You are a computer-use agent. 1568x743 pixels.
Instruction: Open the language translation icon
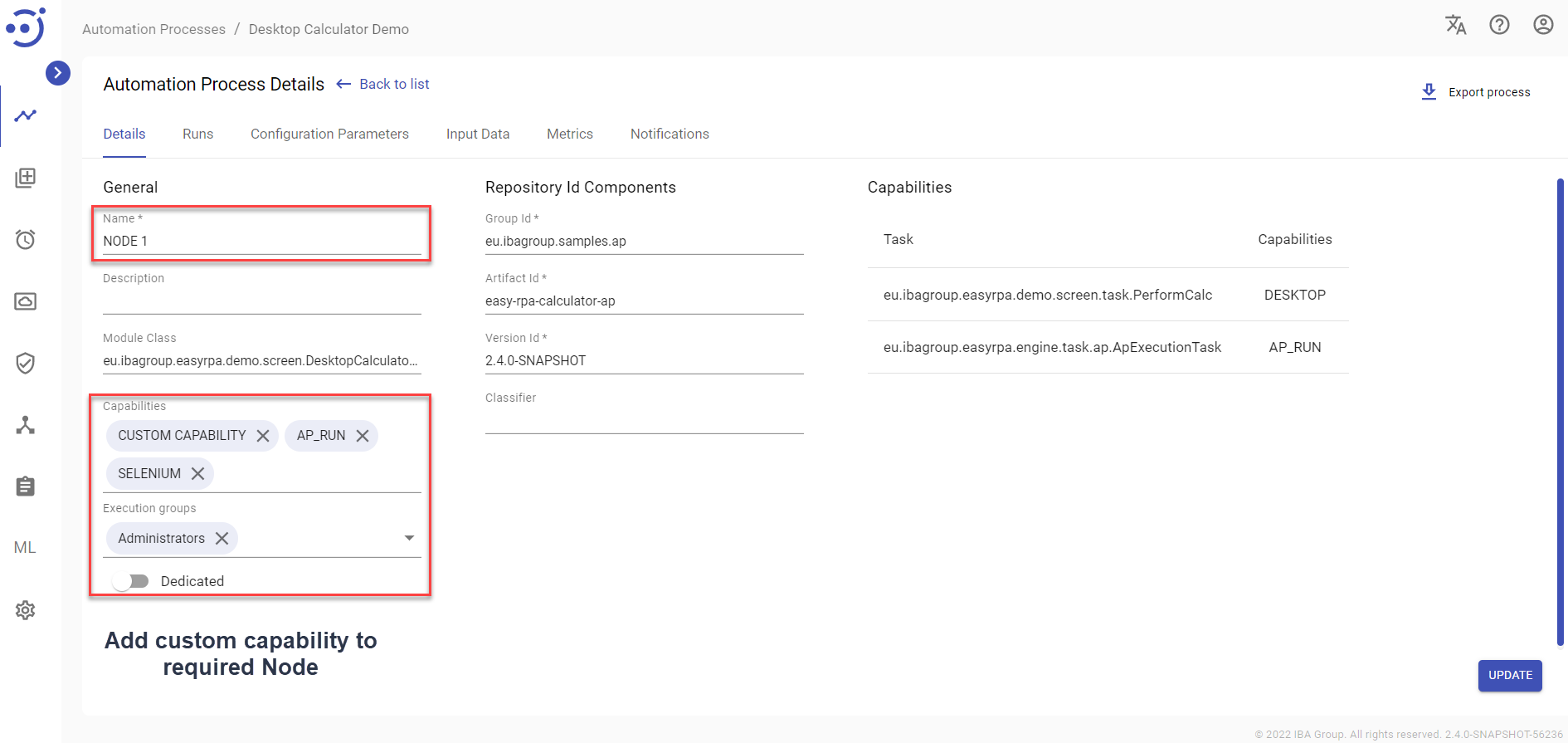(1455, 25)
